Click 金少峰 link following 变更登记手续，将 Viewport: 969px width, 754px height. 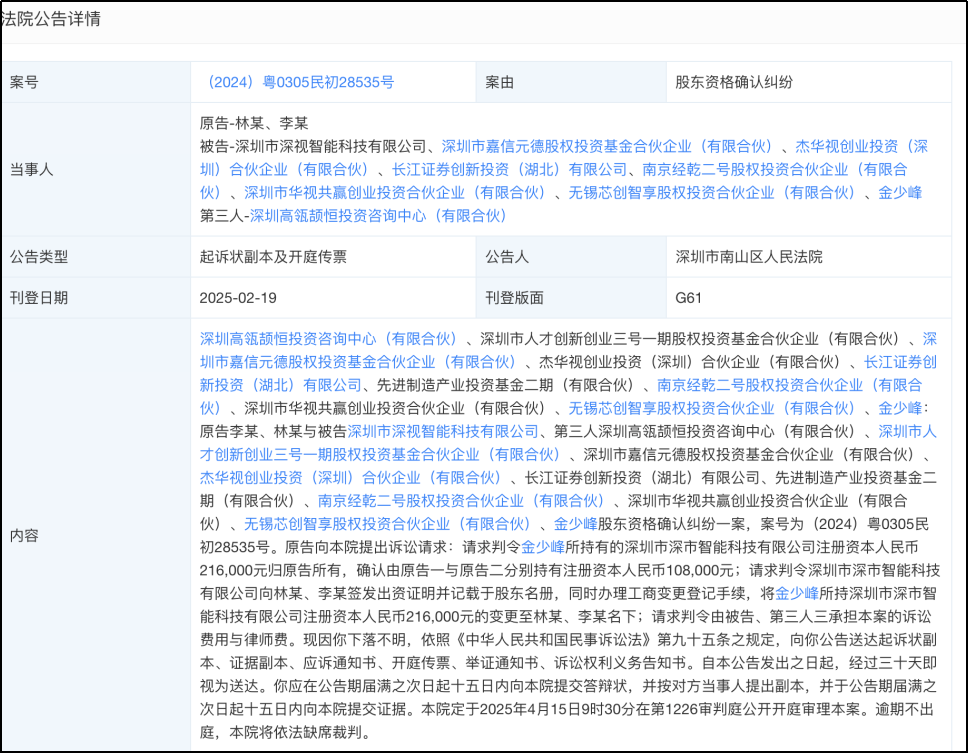[797, 593]
